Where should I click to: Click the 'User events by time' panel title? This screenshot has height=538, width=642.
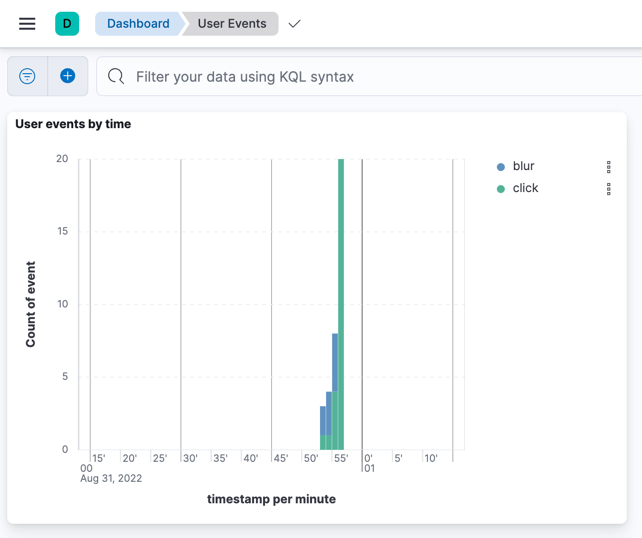[73, 124]
